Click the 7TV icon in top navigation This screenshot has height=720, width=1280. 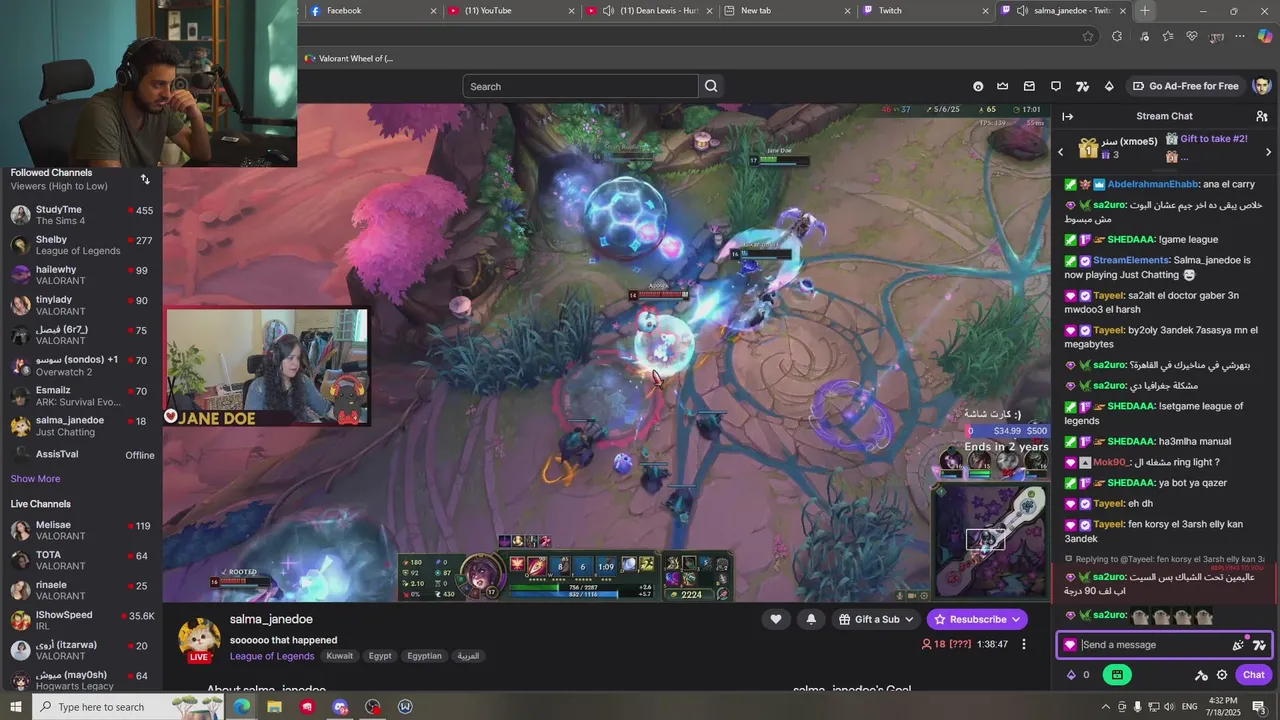click(x=1082, y=86)
